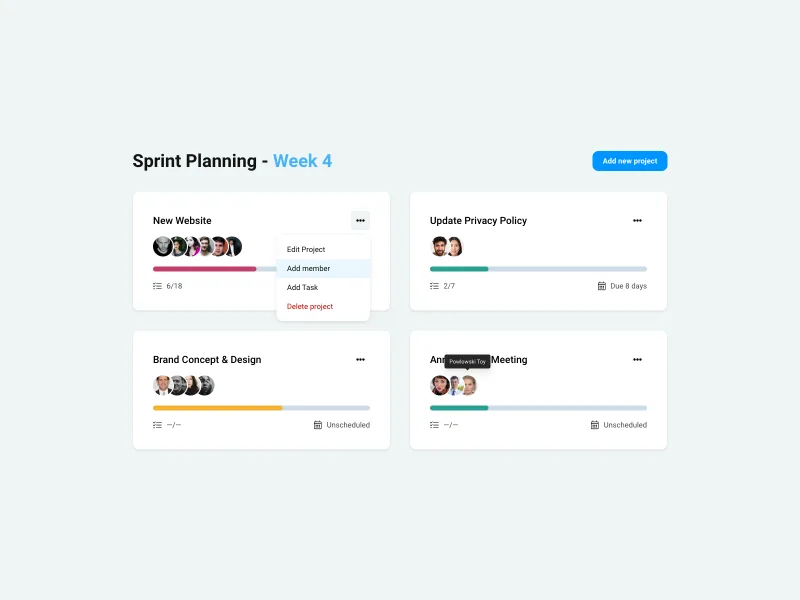This screenshot has height=600, width=800.
Task: Select the Delete project option
Action: tap(311, 306)
